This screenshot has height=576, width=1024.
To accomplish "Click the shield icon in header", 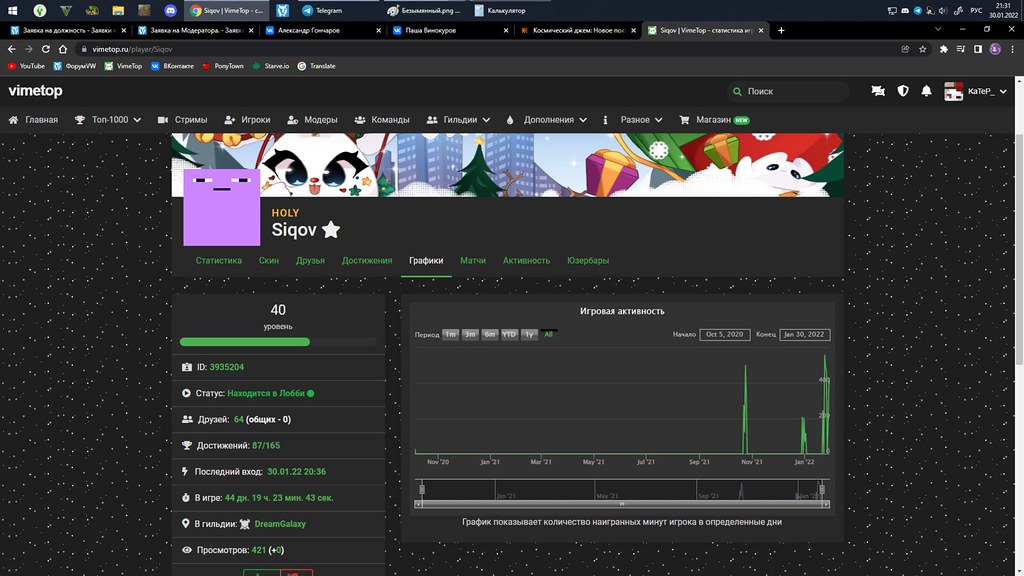I will (x=903, y=91).
